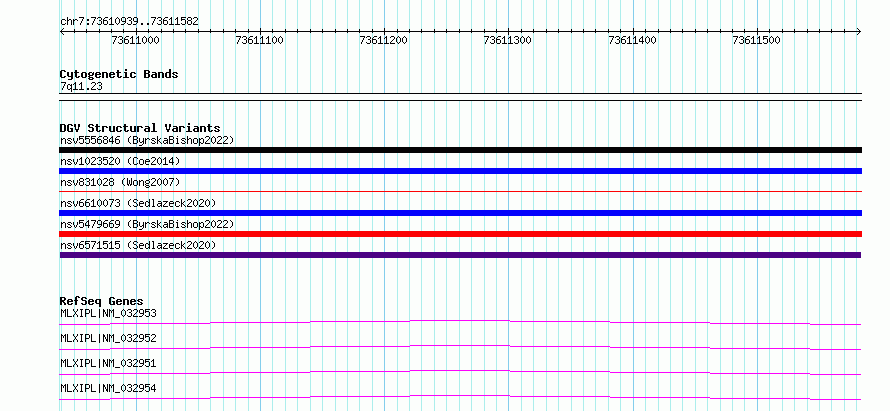Open variant nsv5556846 (ByrskaBishop2022) label

pyautogui.click(x=147, y=140)
